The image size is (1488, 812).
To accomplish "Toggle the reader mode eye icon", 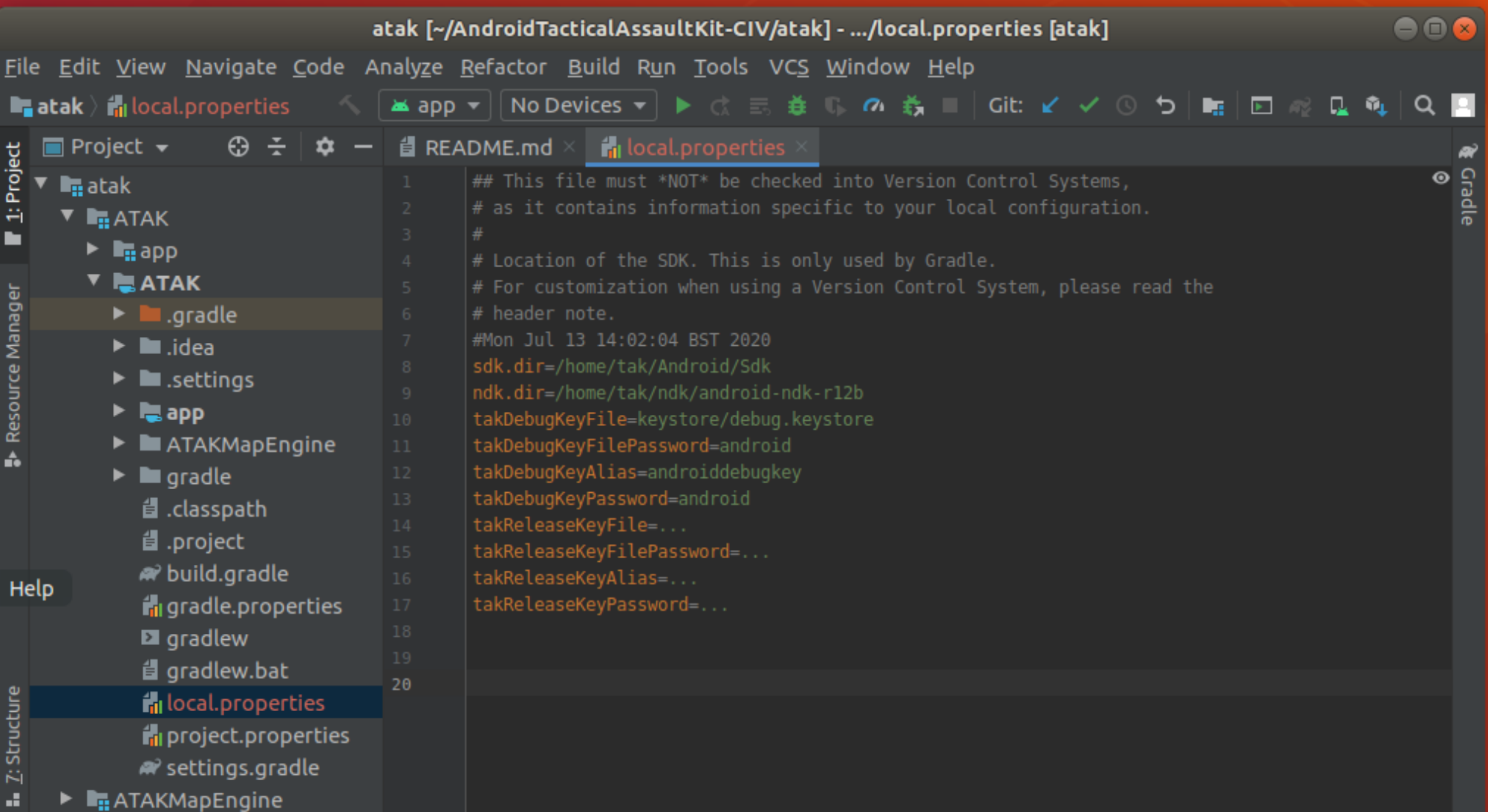I will (x=1440, y=178).
